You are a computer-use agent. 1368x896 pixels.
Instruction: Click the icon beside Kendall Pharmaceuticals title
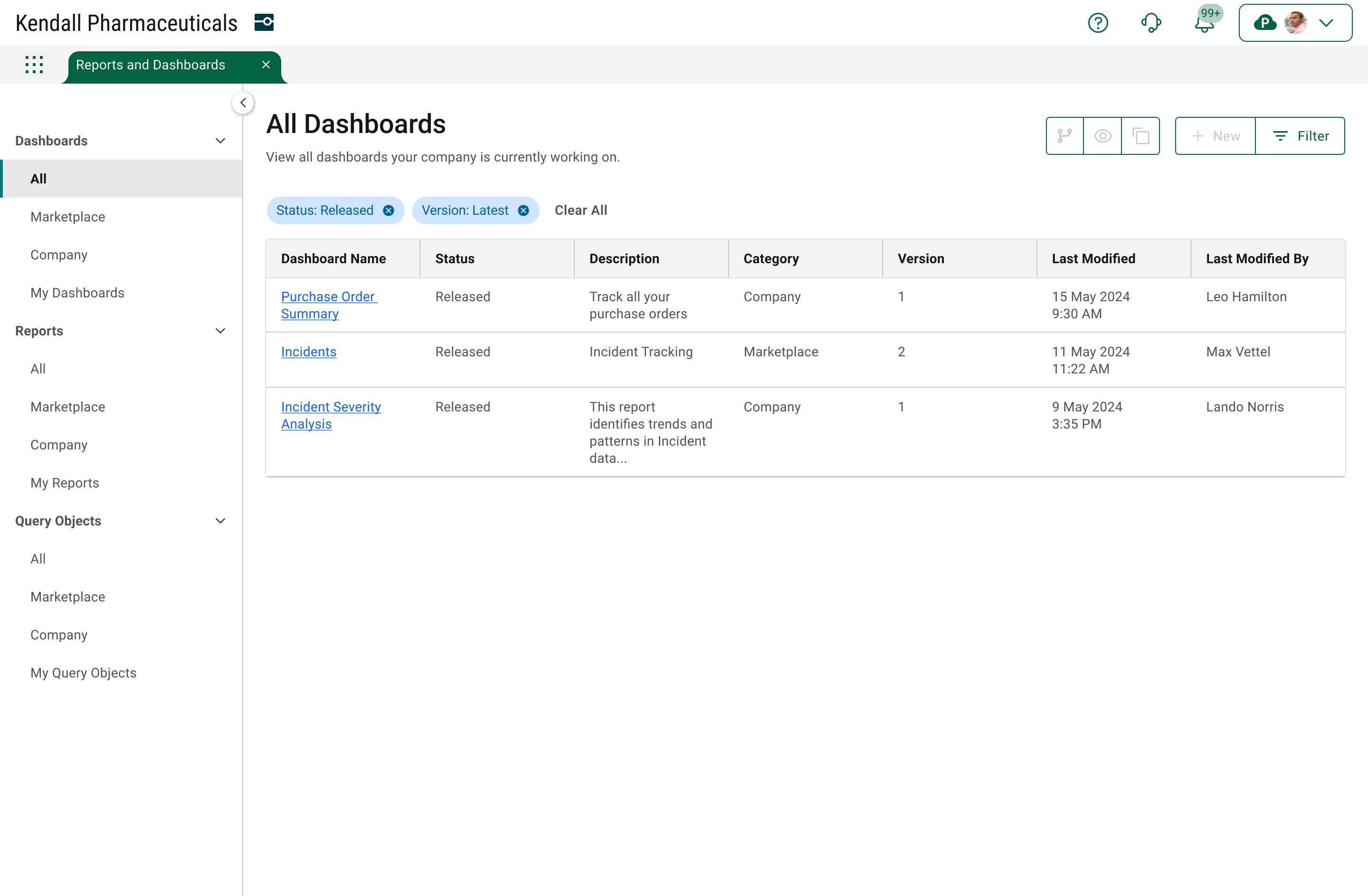(264, 23)
